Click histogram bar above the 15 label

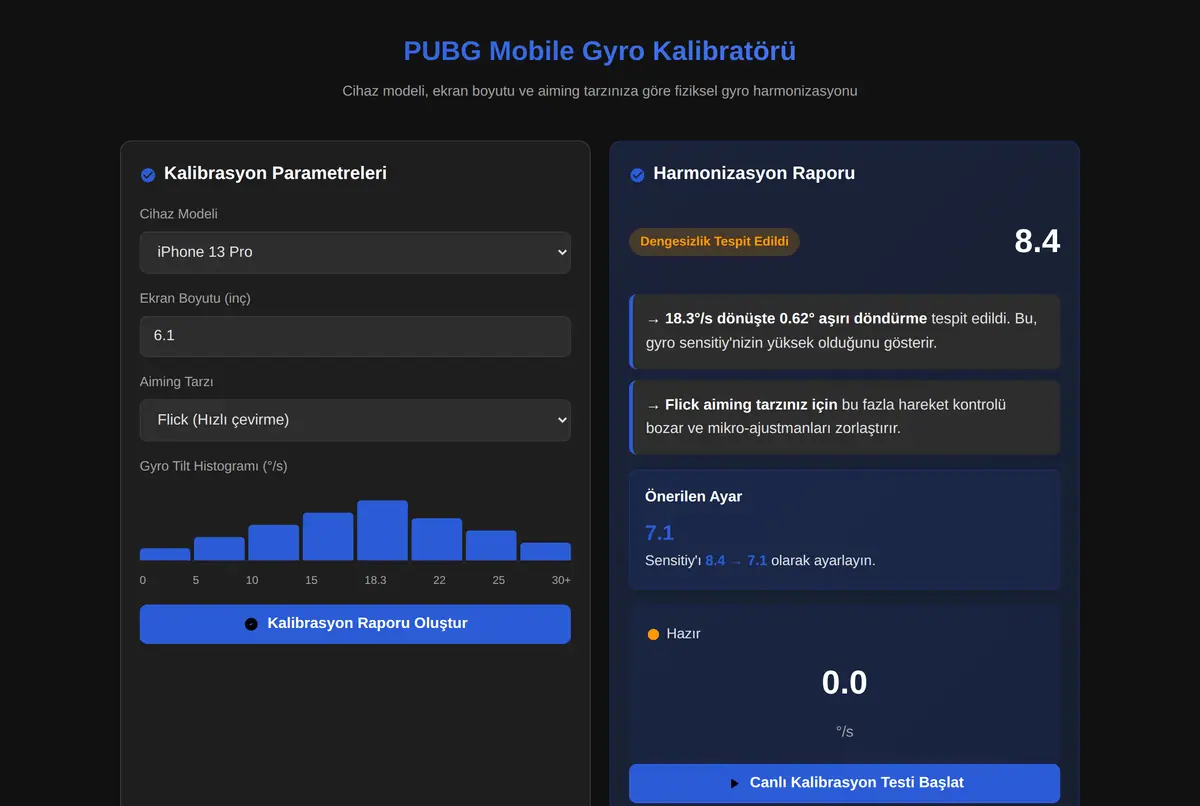328,536
